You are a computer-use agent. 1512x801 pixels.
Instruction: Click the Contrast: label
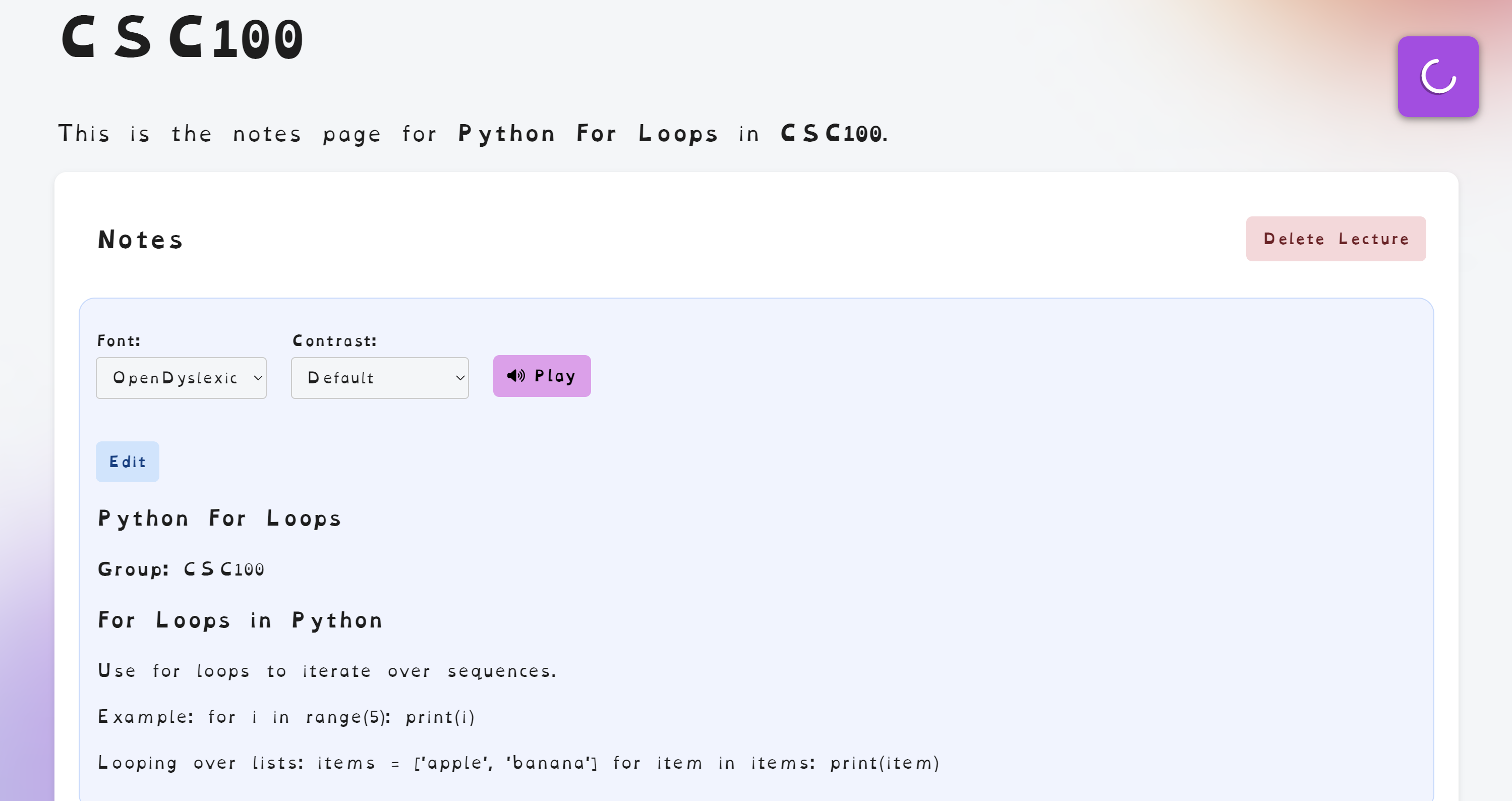334,340
